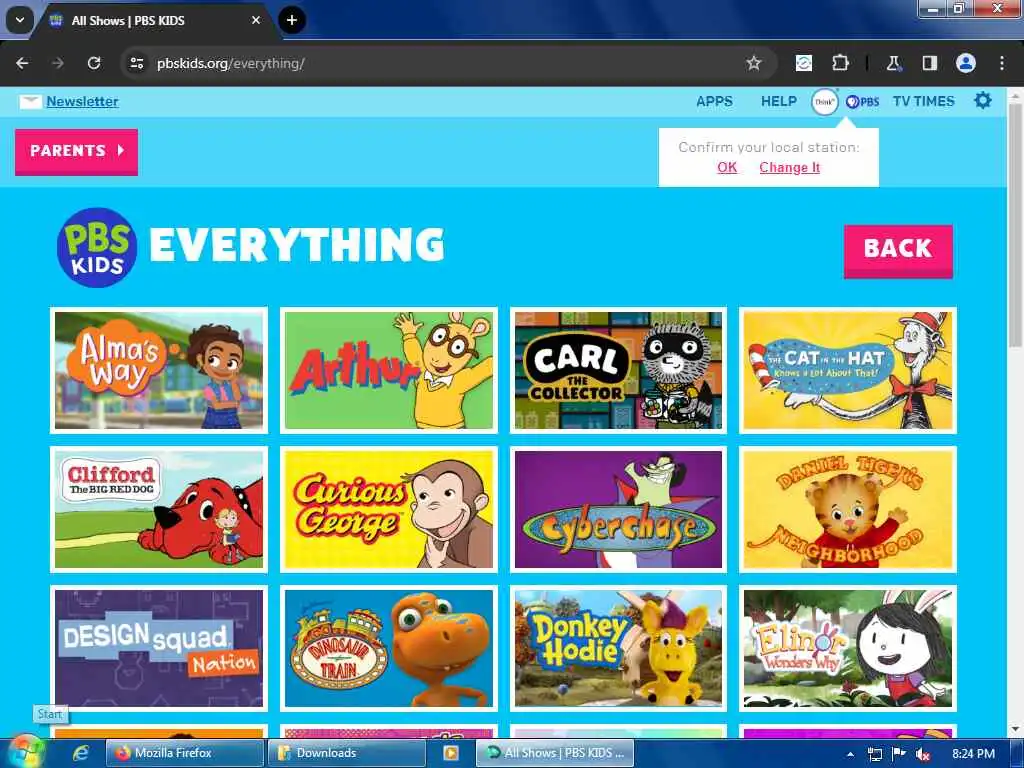The width and height of the screenshot is (1024, 768).
Task: Open TV TIMES in the top navigation
Action: point(923,101)
